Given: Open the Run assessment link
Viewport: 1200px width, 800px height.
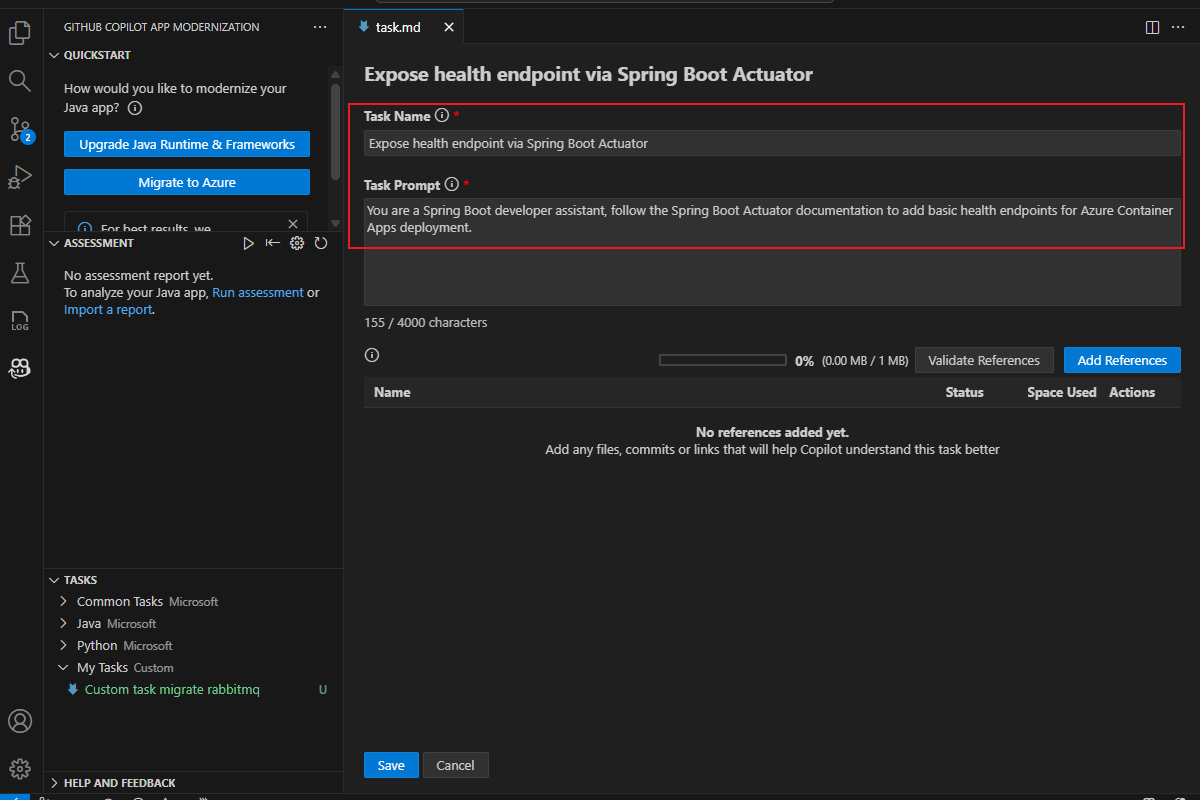Looking at the screenshot, I should [x=258, y=292].
